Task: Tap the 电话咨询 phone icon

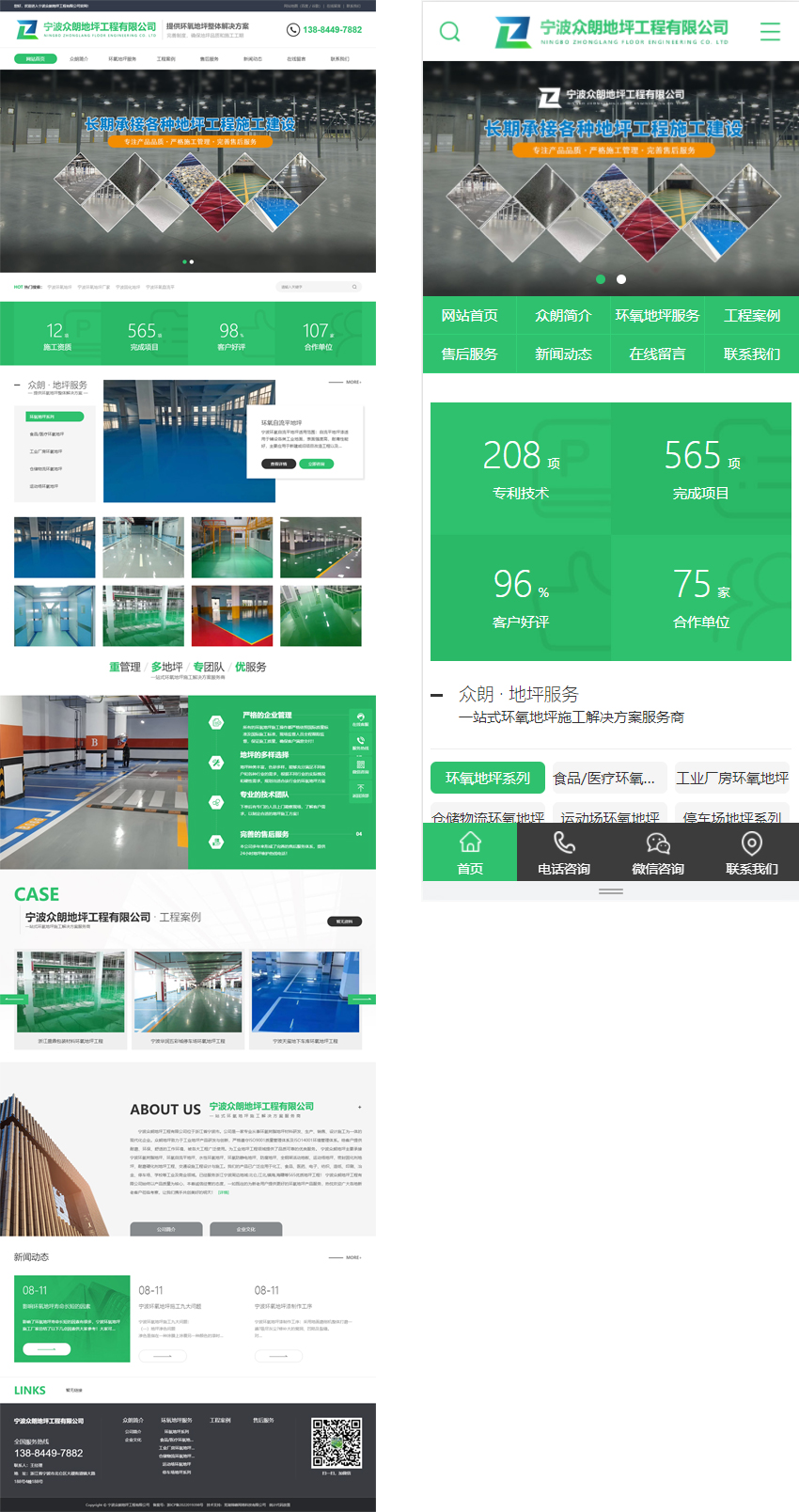Action: pos(564,843)
